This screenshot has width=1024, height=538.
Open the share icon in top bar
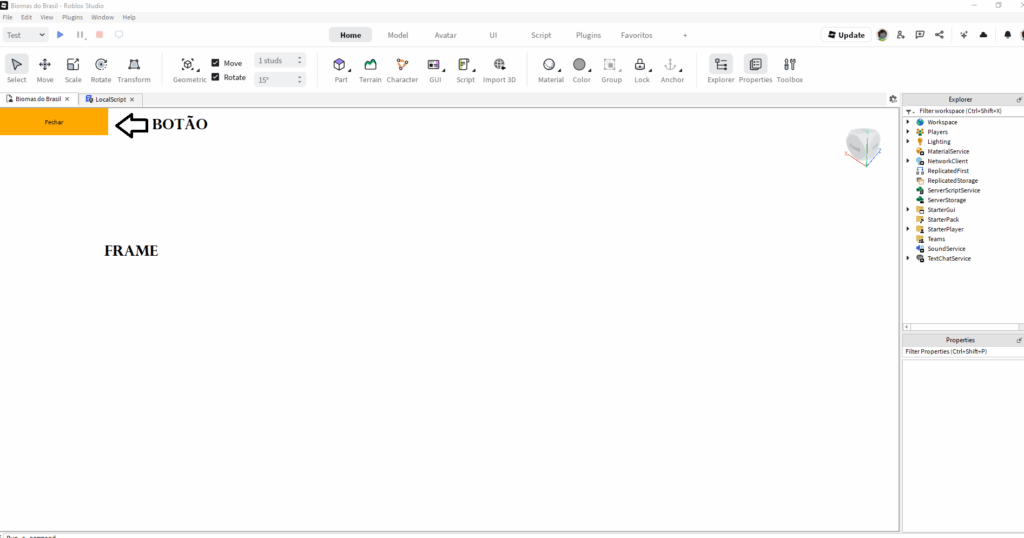click(939, 35)
